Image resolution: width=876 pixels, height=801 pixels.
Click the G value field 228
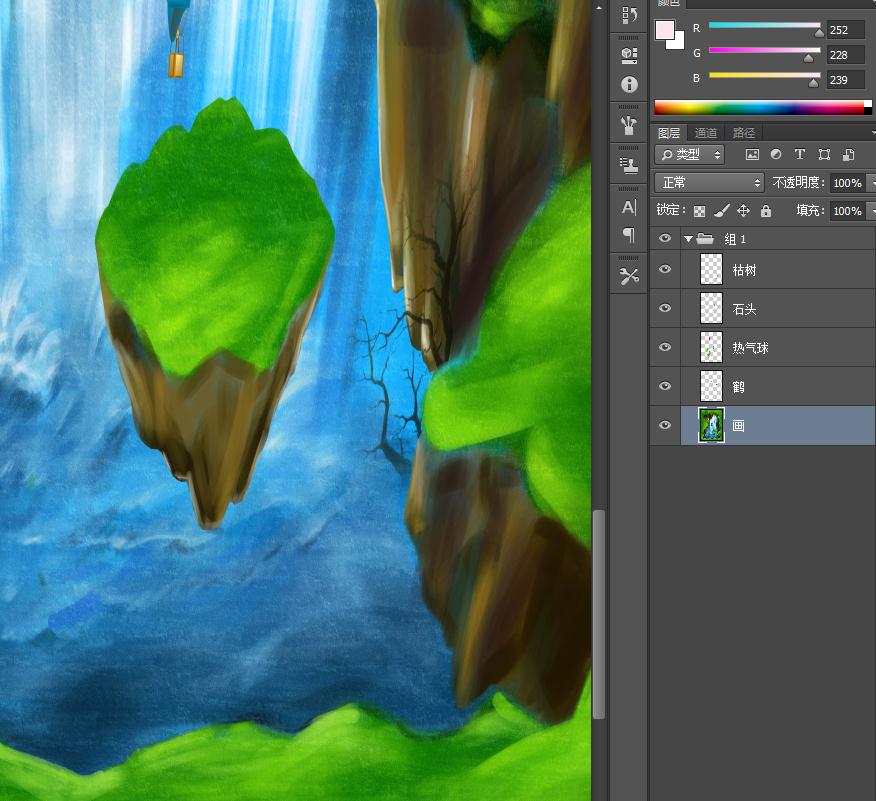pos(846,55)
